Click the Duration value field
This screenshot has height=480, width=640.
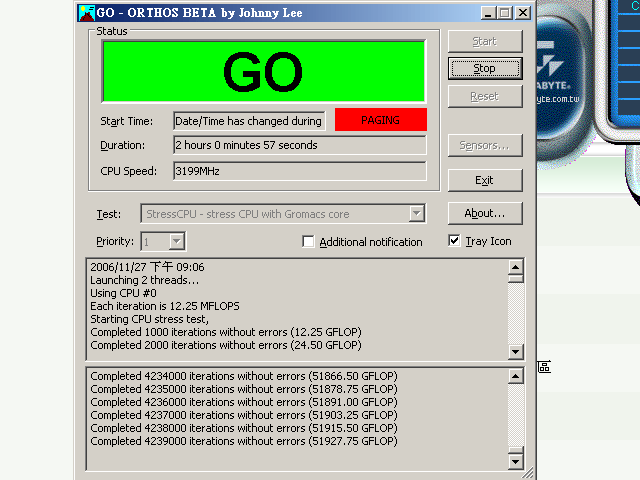300,145
